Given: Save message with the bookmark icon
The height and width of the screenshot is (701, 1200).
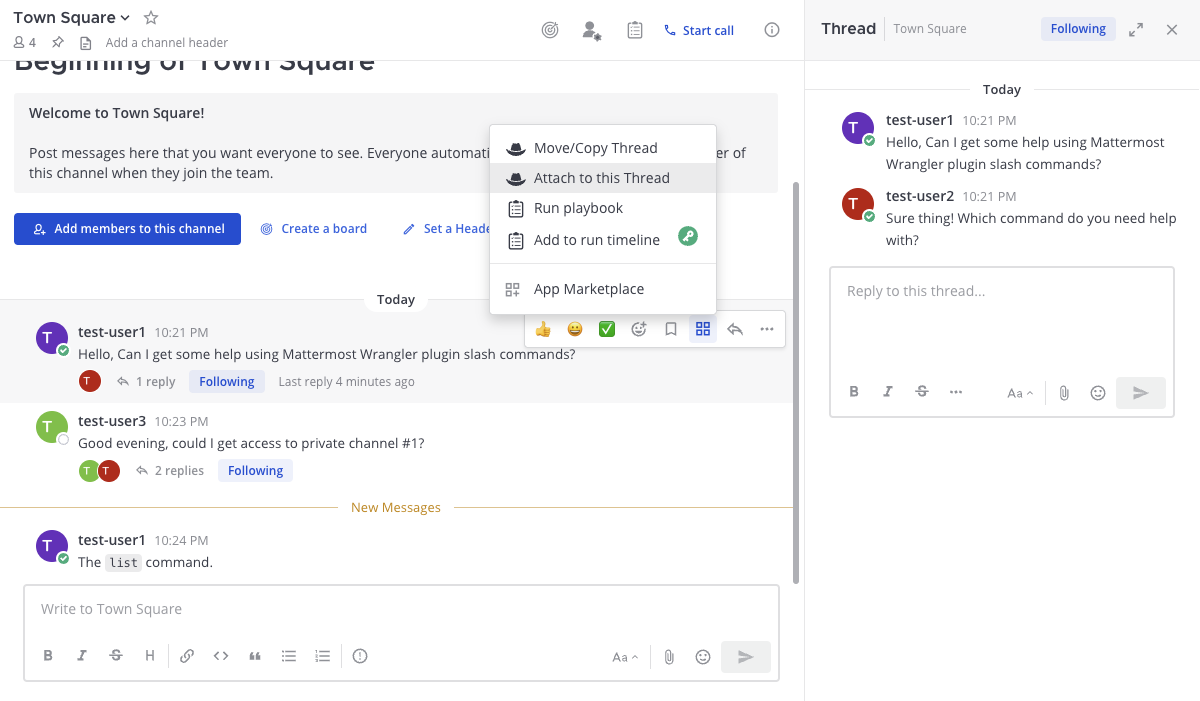Looking at the screenshot, I should click(x=671, y=329).
